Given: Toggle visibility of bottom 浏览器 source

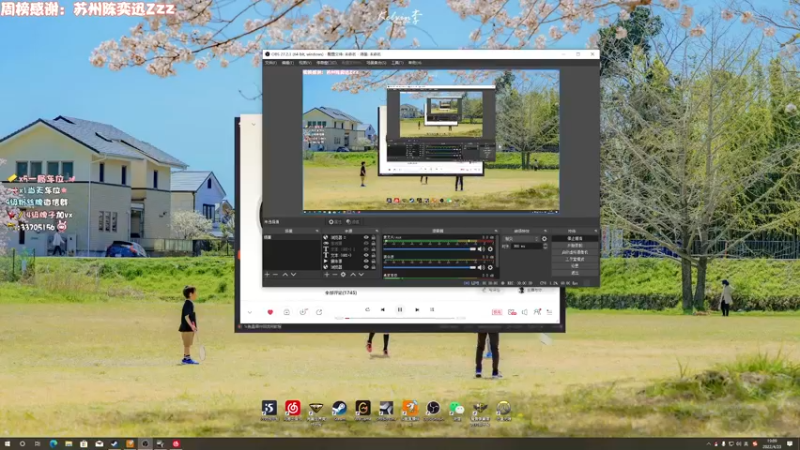Looking at the screenshot, I should coord(366,267).
